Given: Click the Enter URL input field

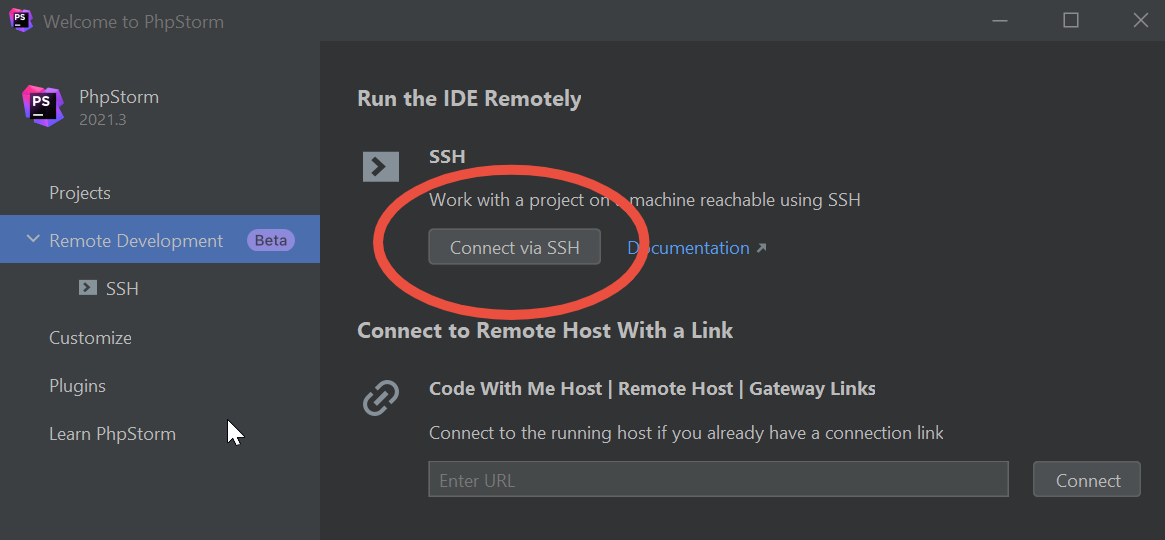Looking at the screenshot, I should pyautogui.click(x=718, y=479).
